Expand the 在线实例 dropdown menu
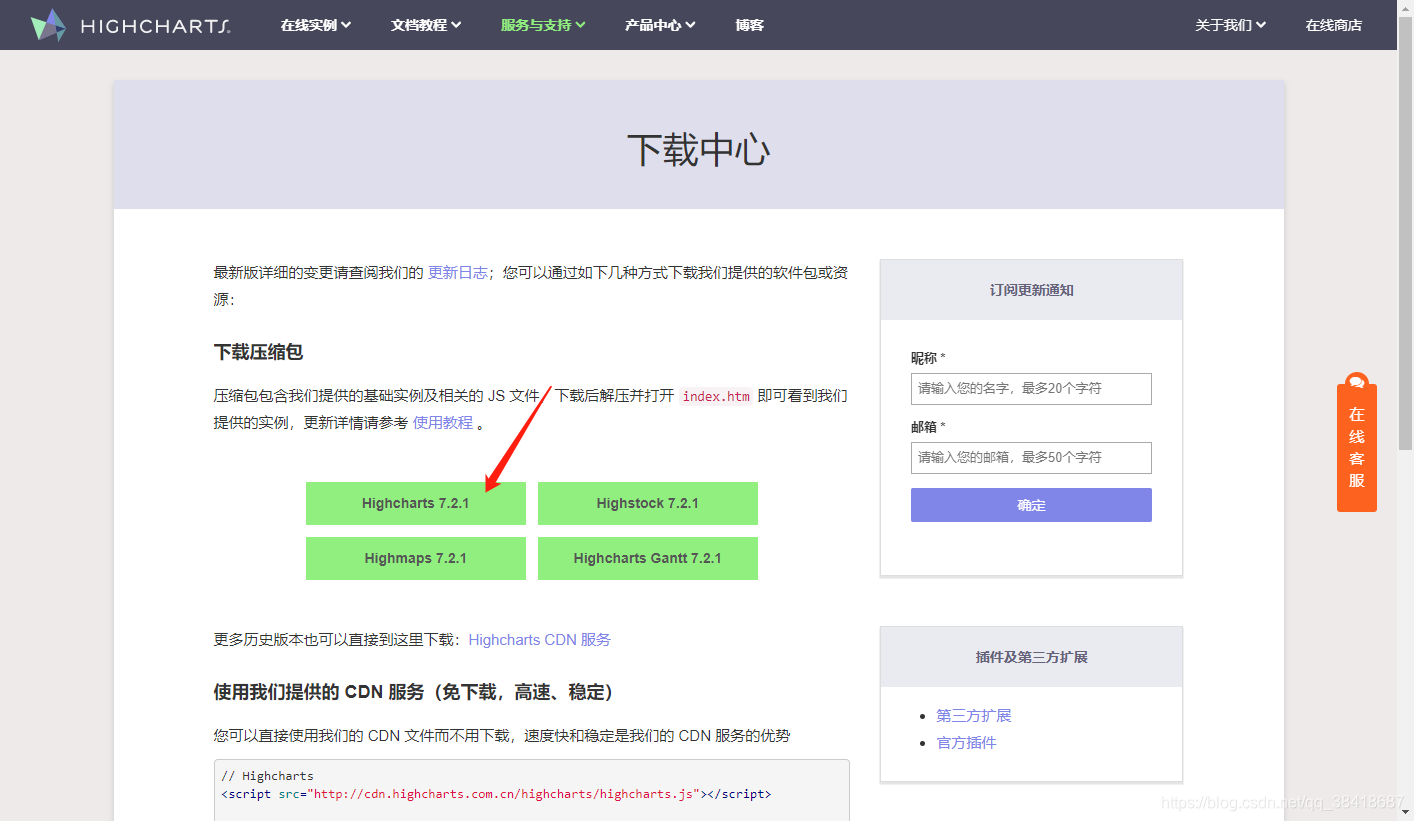1414x821 pixels. 316,25
